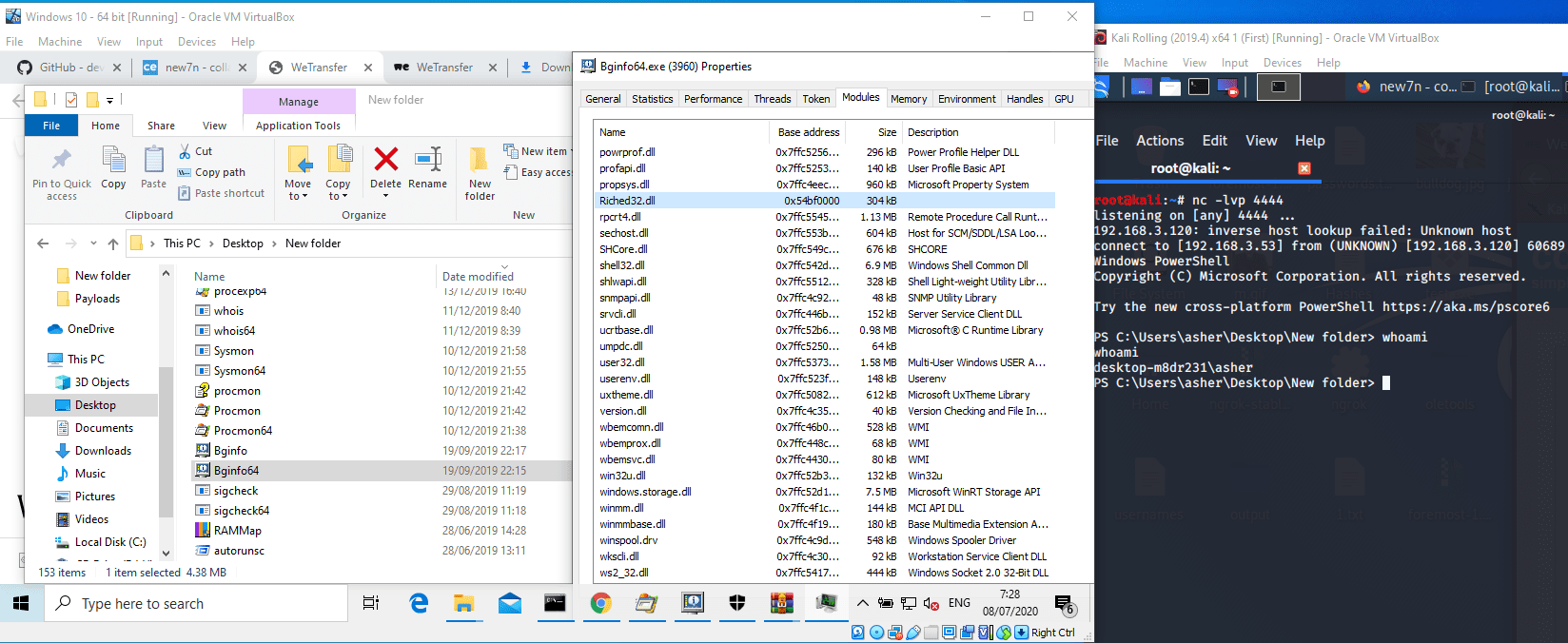This screenshot has width=1568, height=643.
Task: Open the Share ribbon tab in Explorer
Action: (x=161, y=126)
